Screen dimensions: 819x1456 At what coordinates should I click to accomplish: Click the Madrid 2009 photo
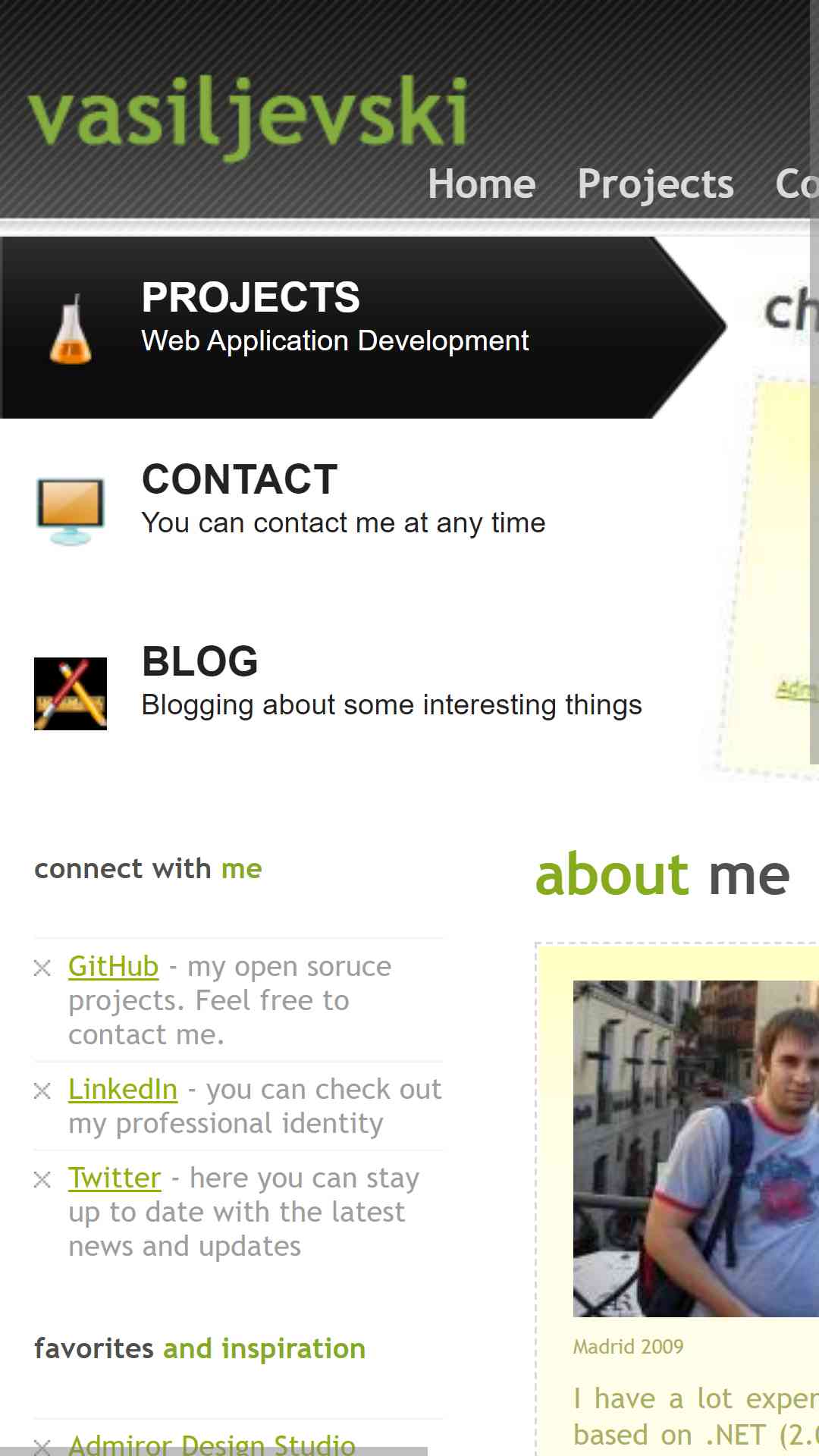695,1148
